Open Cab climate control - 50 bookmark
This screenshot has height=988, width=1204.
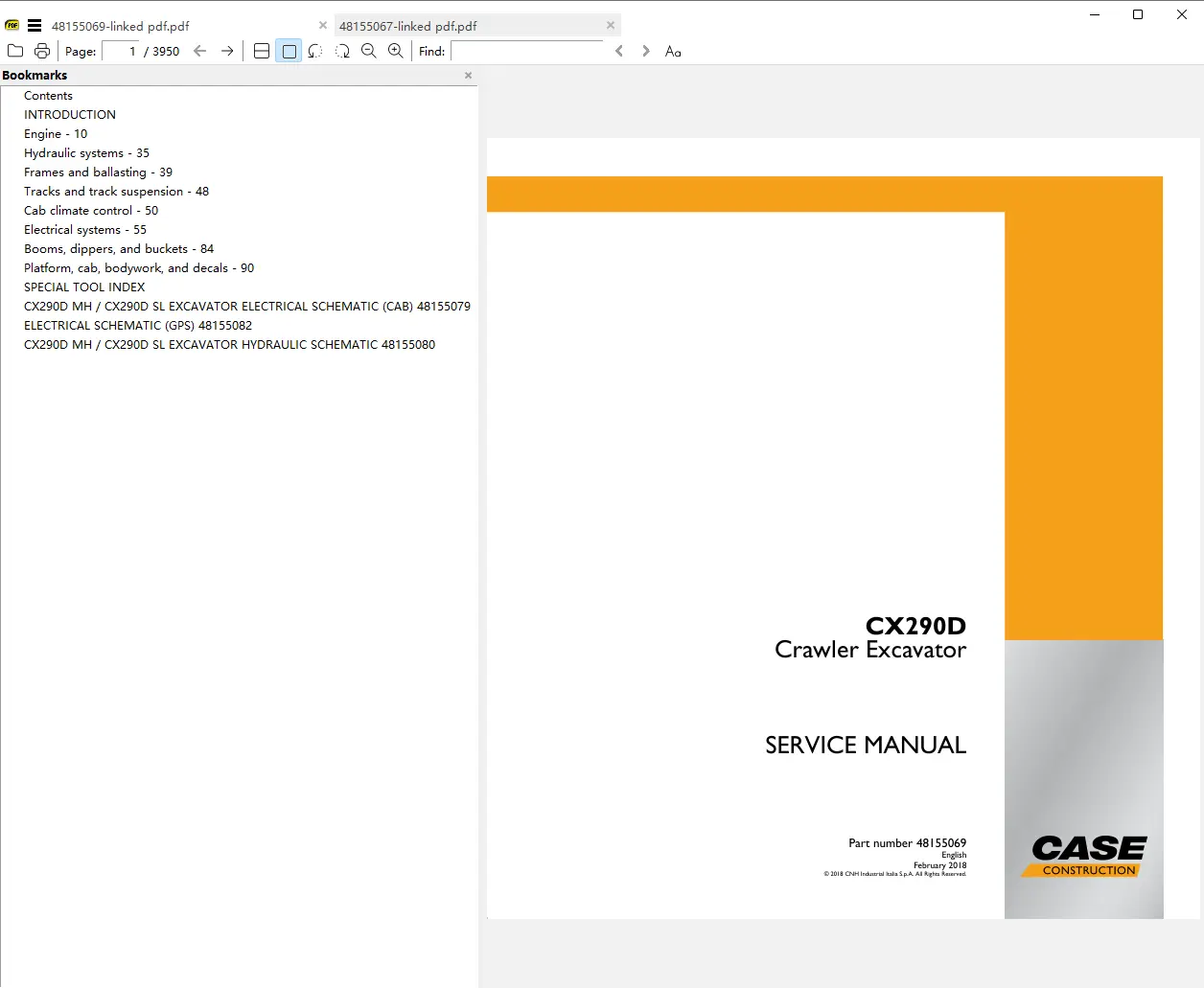91,211
